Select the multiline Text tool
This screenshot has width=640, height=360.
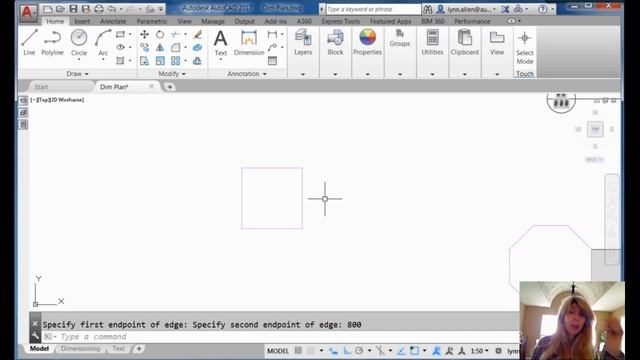click(220, 42)
